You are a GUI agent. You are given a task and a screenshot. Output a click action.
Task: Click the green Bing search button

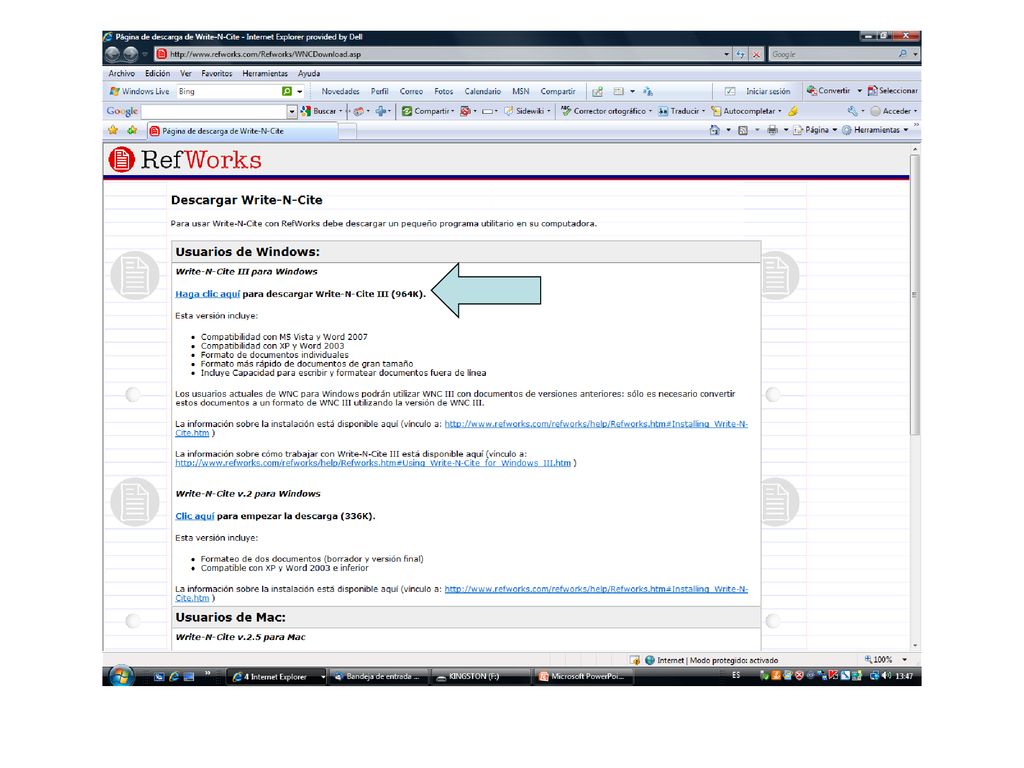[x=287, y=91]
